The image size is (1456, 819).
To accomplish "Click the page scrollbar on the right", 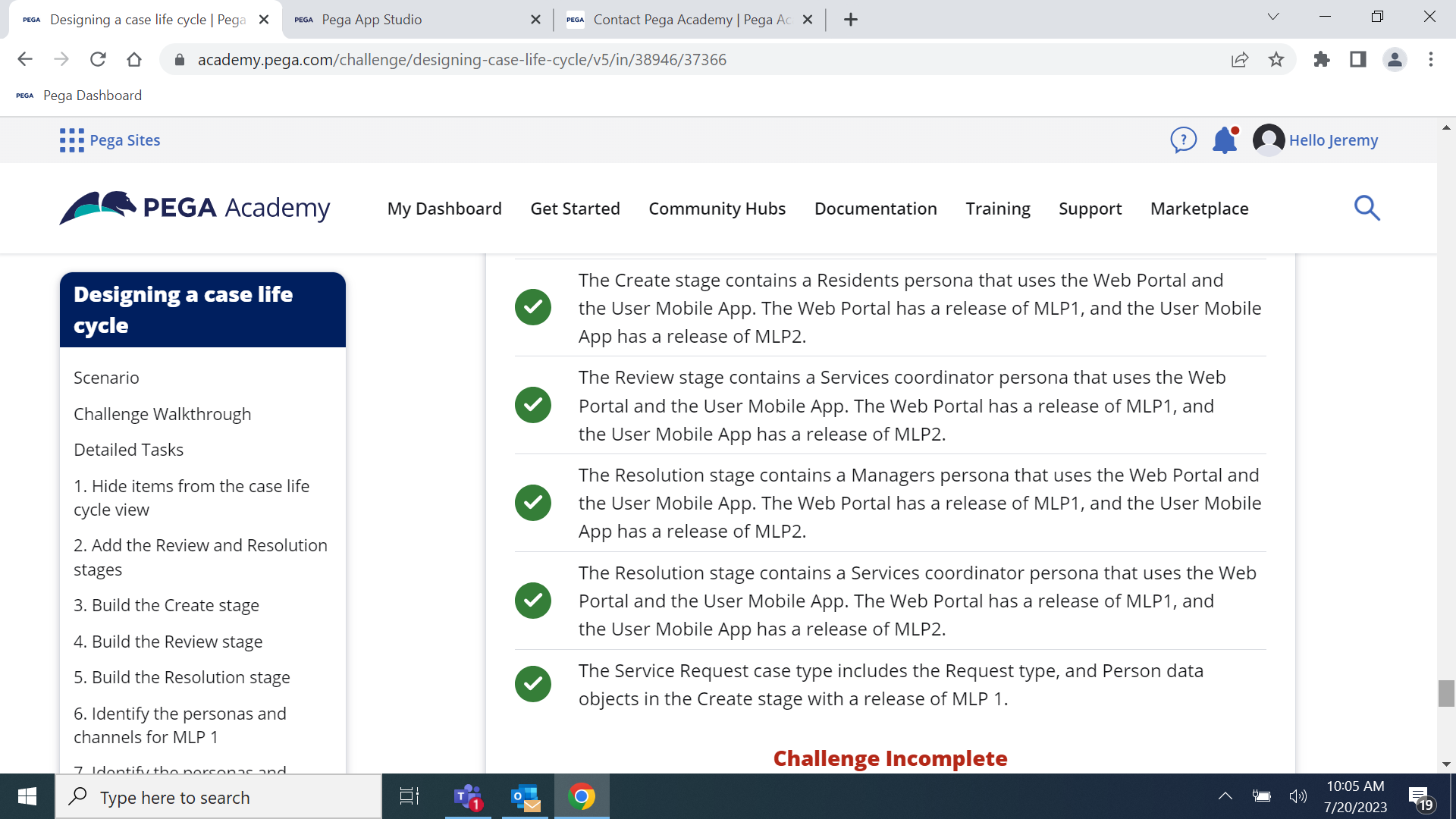I will (1446, 692).
